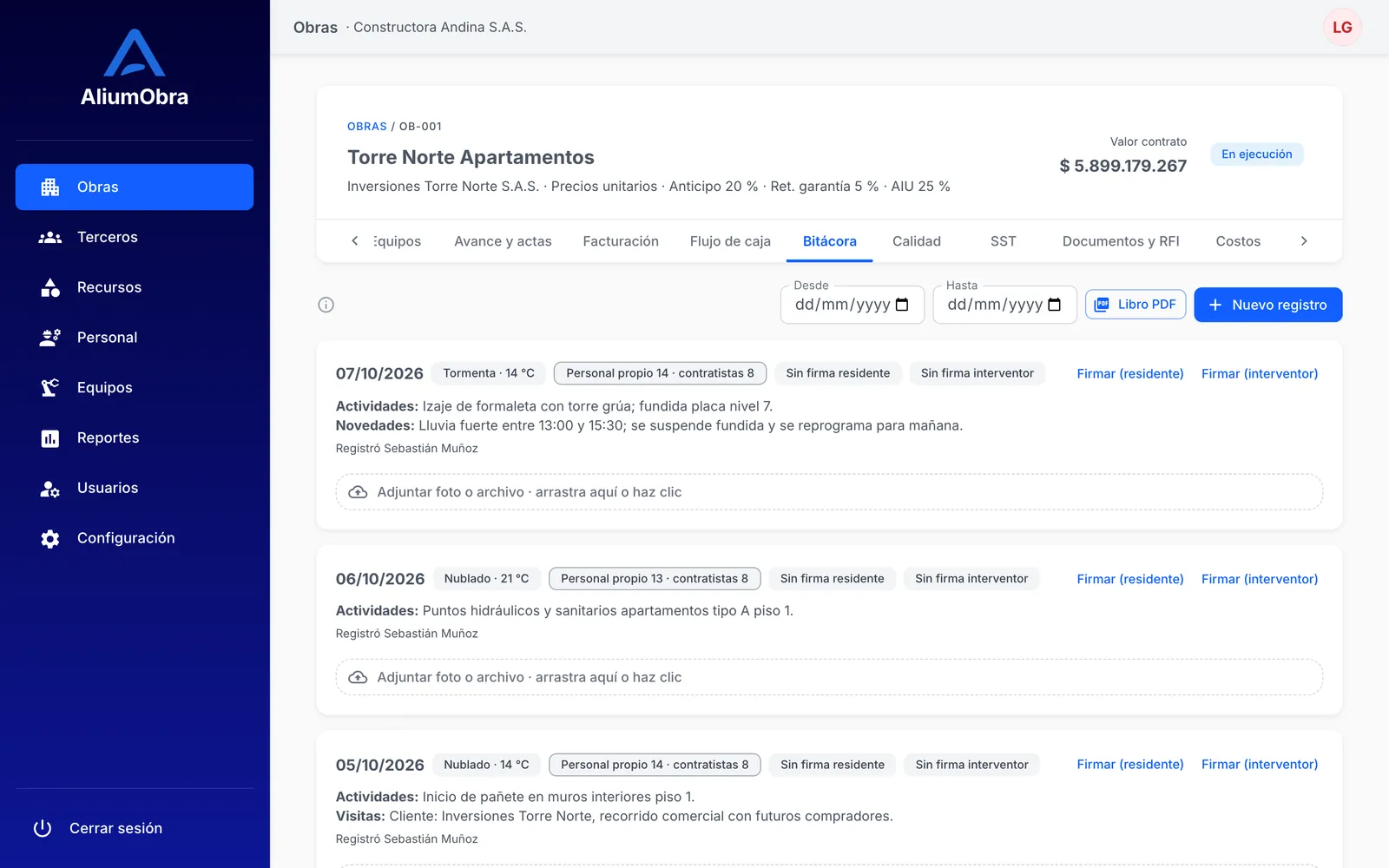Click Firmar (interventor) for 06/10/2026
1389x868 pixels.
1260,579
